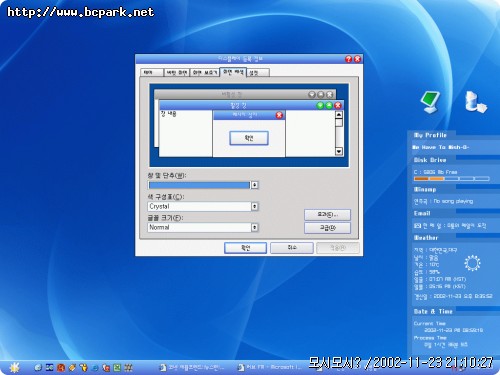Image resolution: width=500 pixels, height=375 pixels.
Task: Click the dark blue quick launch icon next to Internet Explorer
Action: point(50,367)
